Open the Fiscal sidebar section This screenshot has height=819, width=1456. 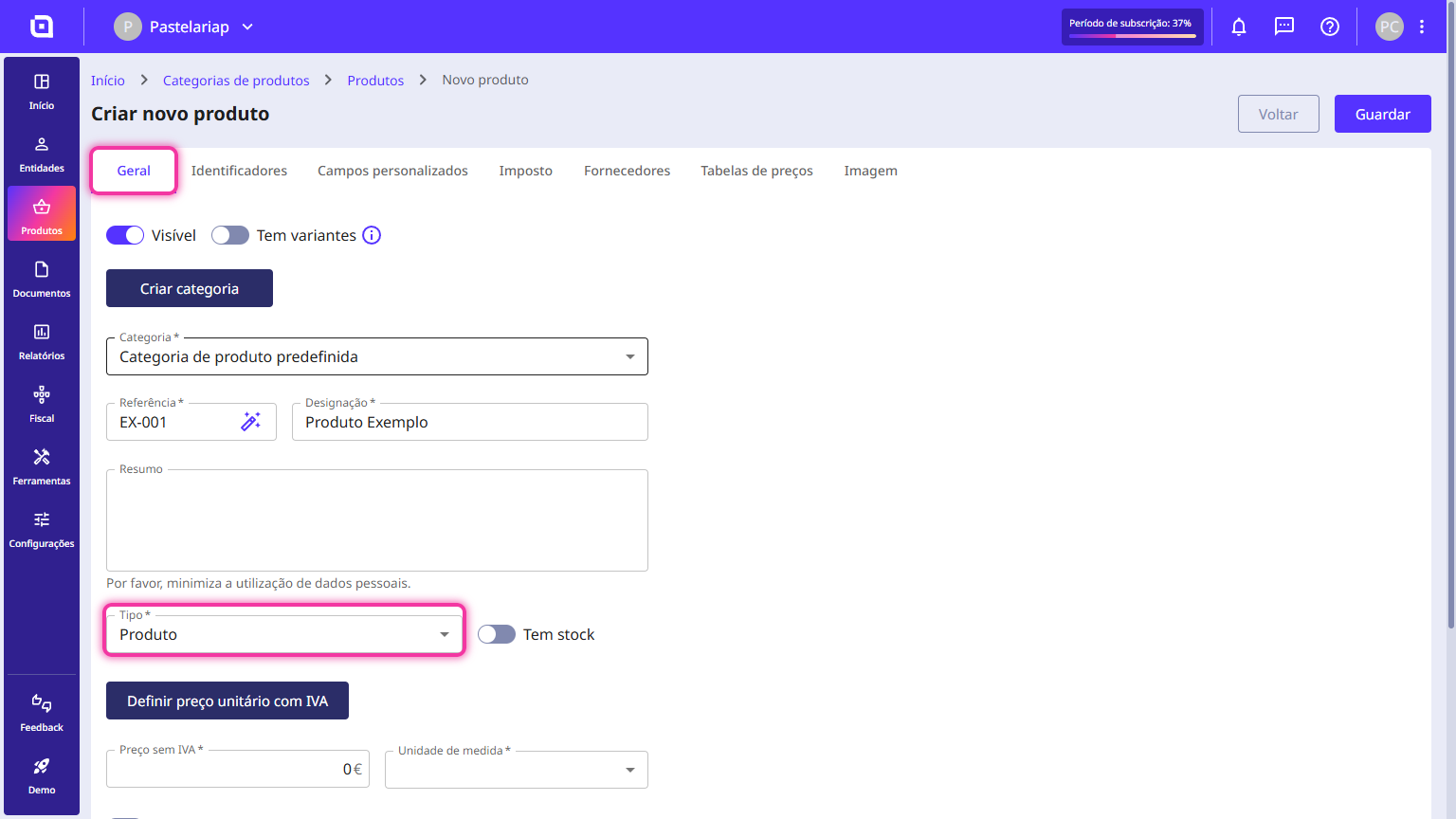pyautogui.click(x=42, y=405)
